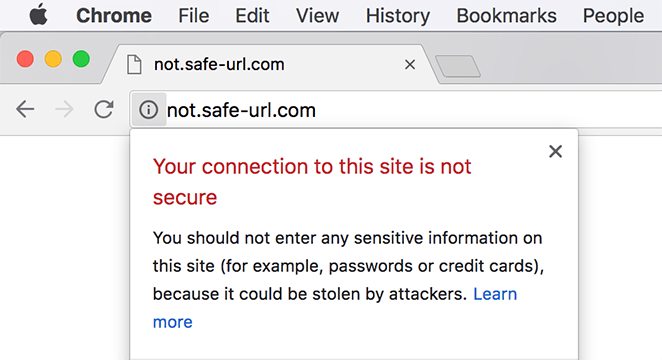Follow the Learn more link
Screen dimensions: 662x360
tap(335, 308)
